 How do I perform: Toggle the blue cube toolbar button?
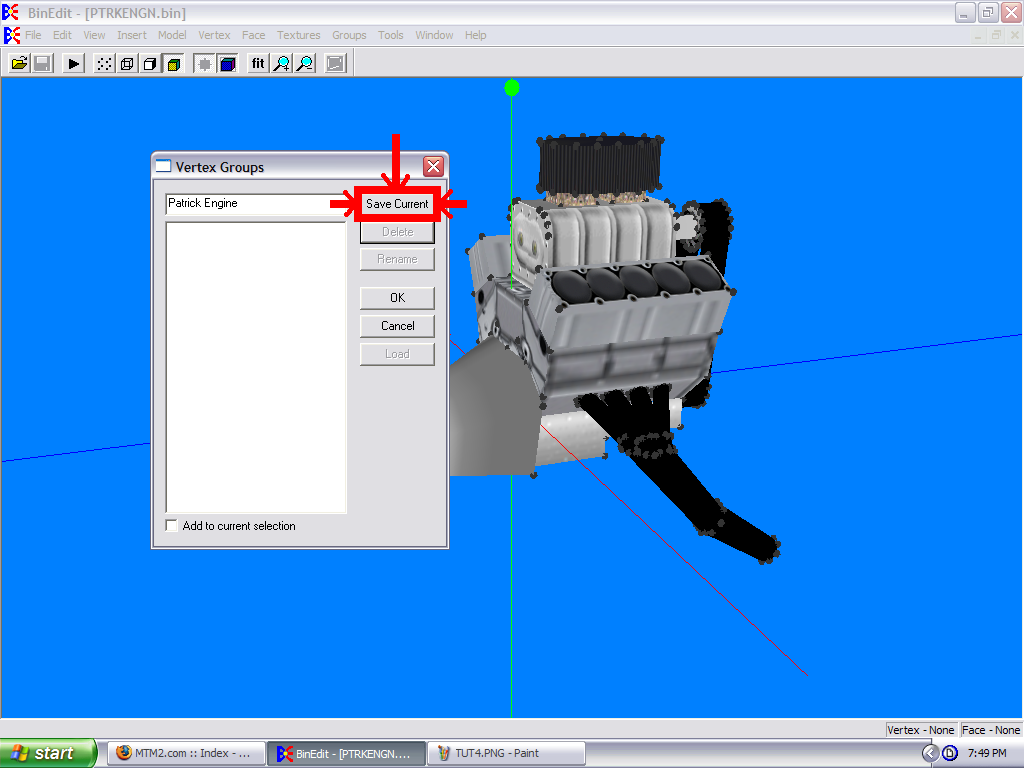point(228,63)
